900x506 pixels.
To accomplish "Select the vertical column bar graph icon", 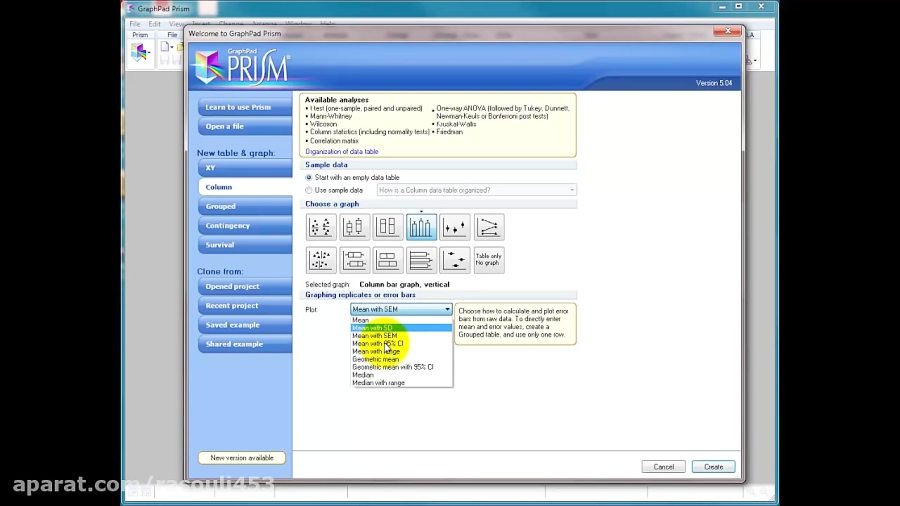I will click(x=421, y=227).
